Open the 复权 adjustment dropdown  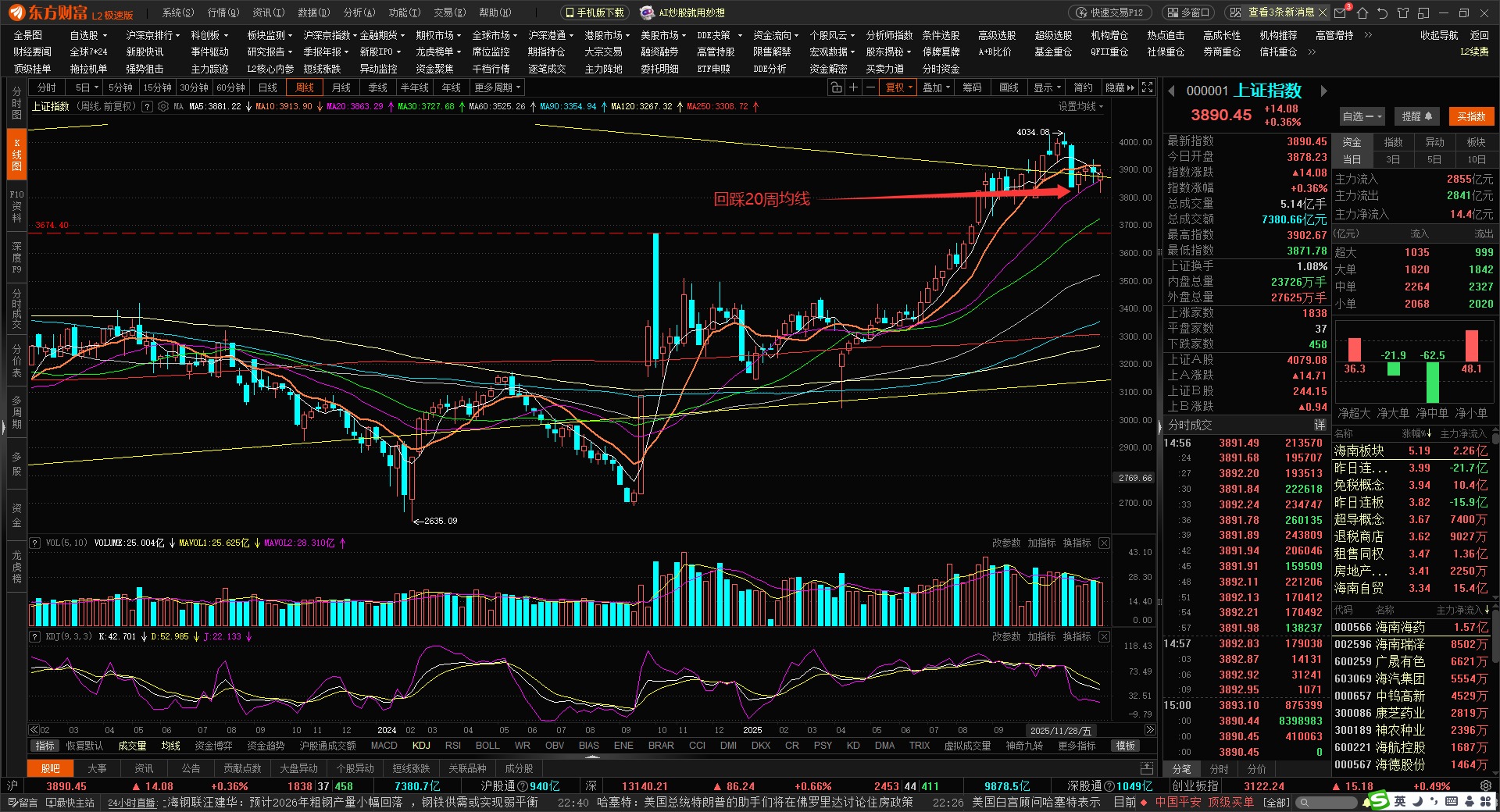click(x=898, y=87)
